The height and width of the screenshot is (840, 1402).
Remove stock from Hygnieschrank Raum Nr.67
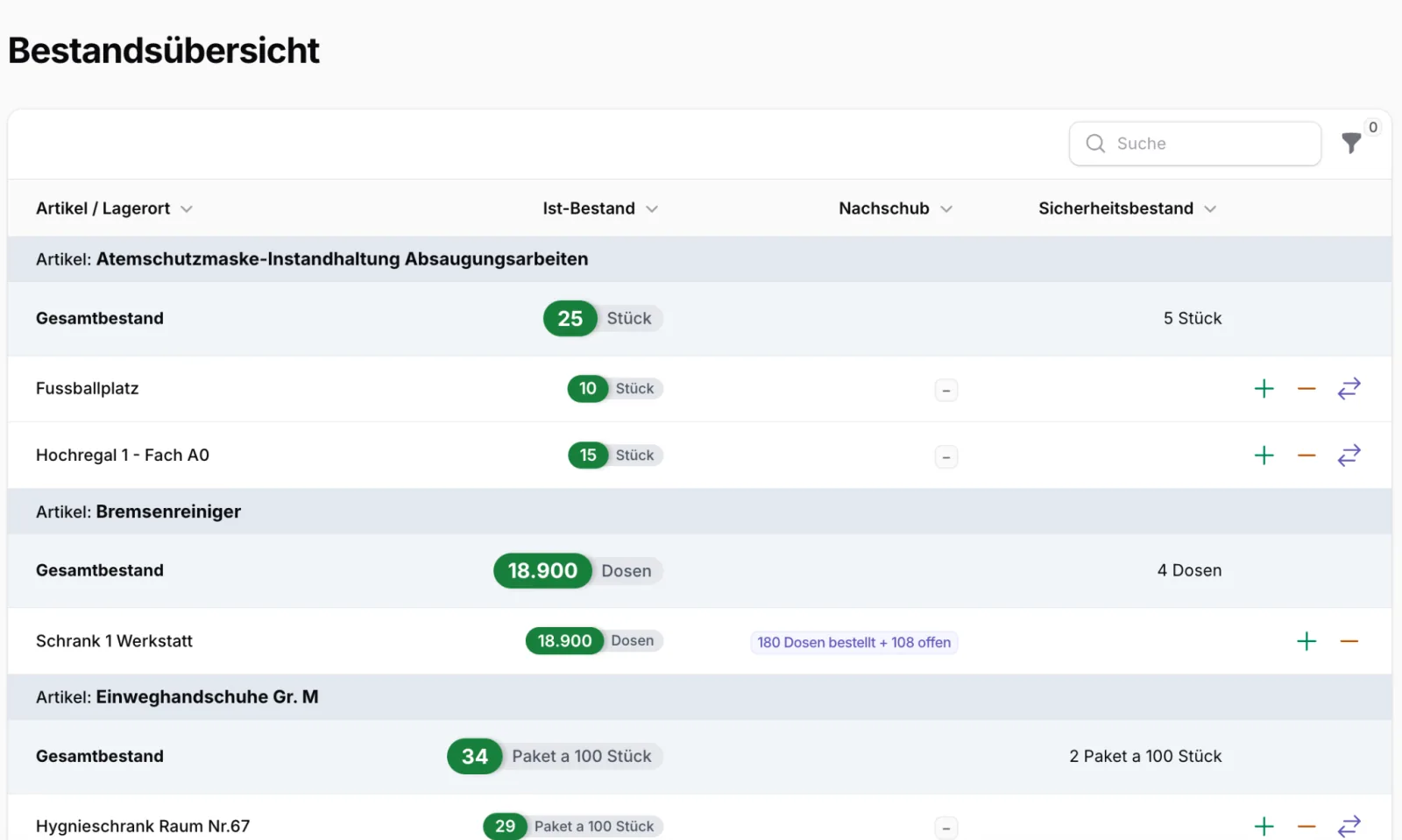click(1306, 826)
